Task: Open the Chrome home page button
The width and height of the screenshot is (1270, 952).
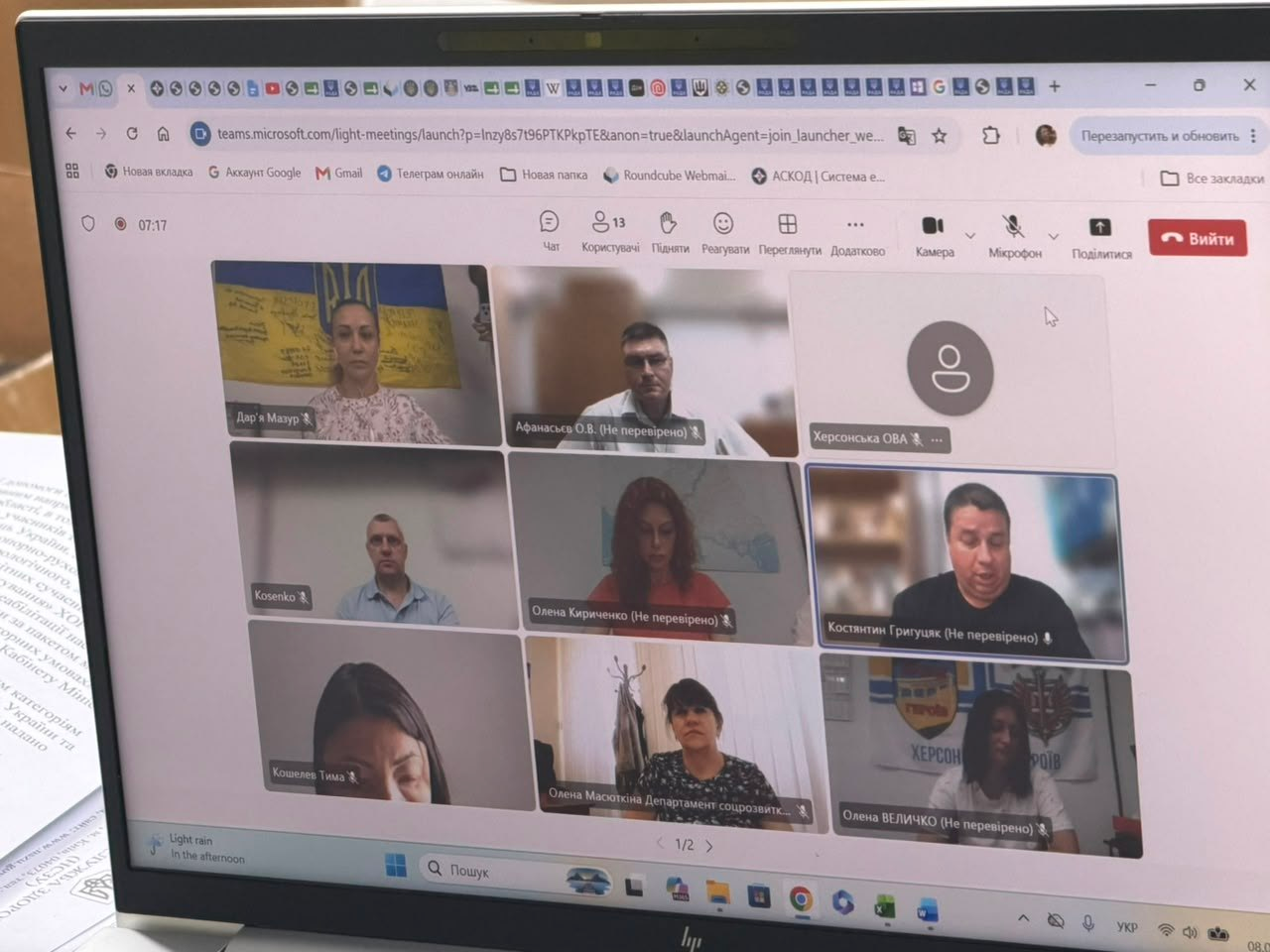Action: [x=164, y=133]
